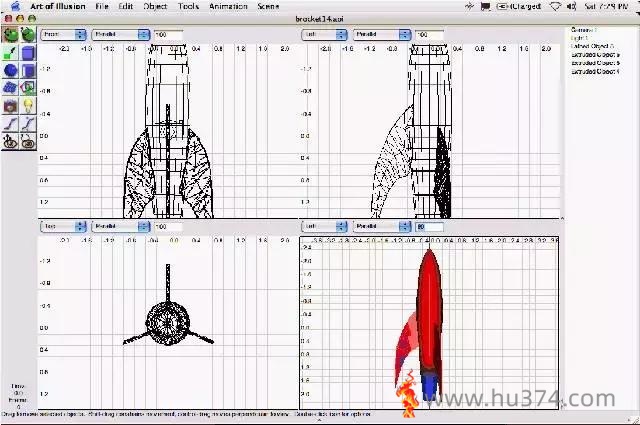Select the interpolating curve tool
The height and width of the screenshot is (425, 640).
click(10, 124)
